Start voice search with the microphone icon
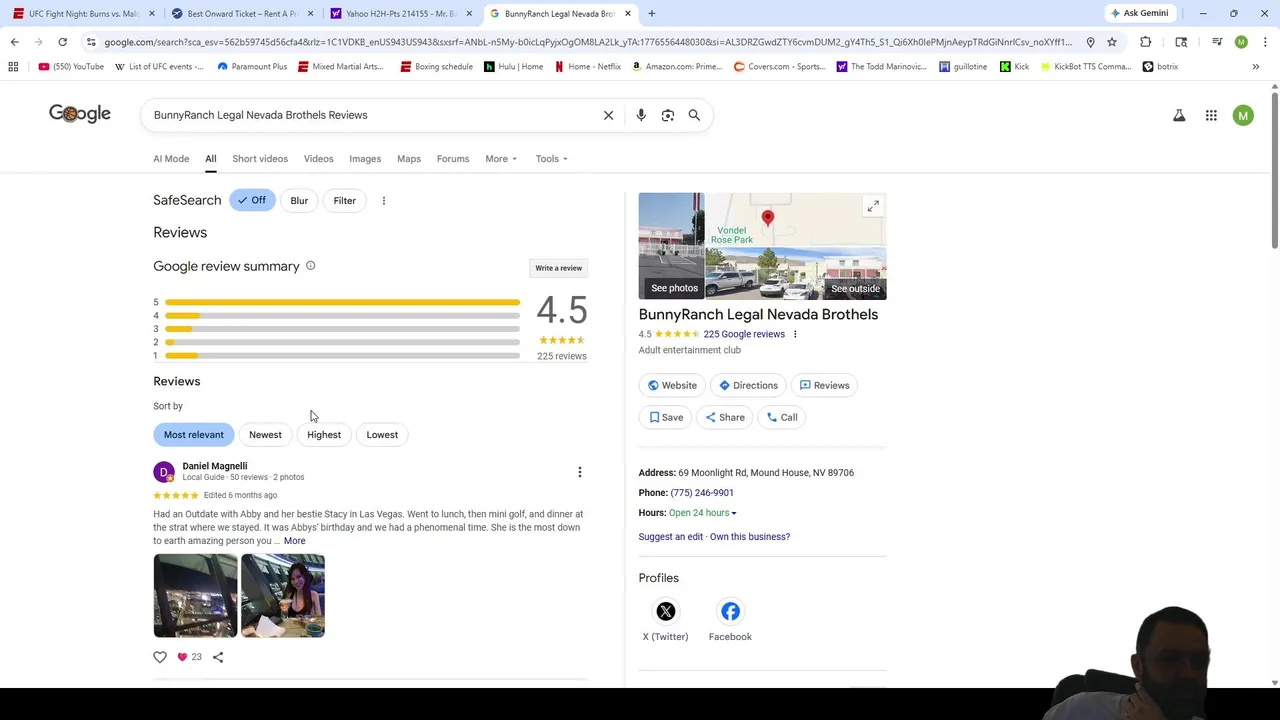This screenshot has width=1280, height=720. 641,115
